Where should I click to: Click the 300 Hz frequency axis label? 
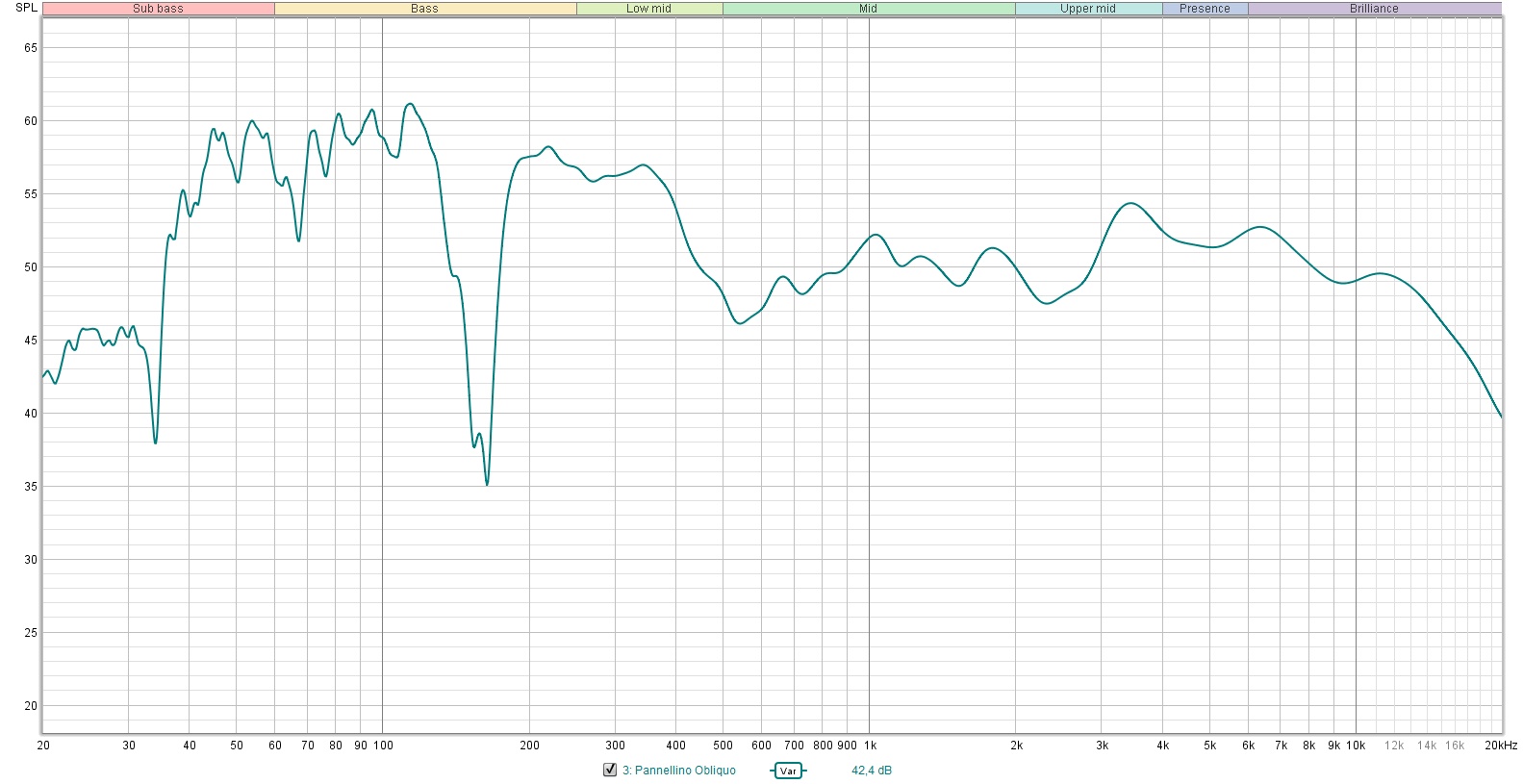[x=616, y=746]
